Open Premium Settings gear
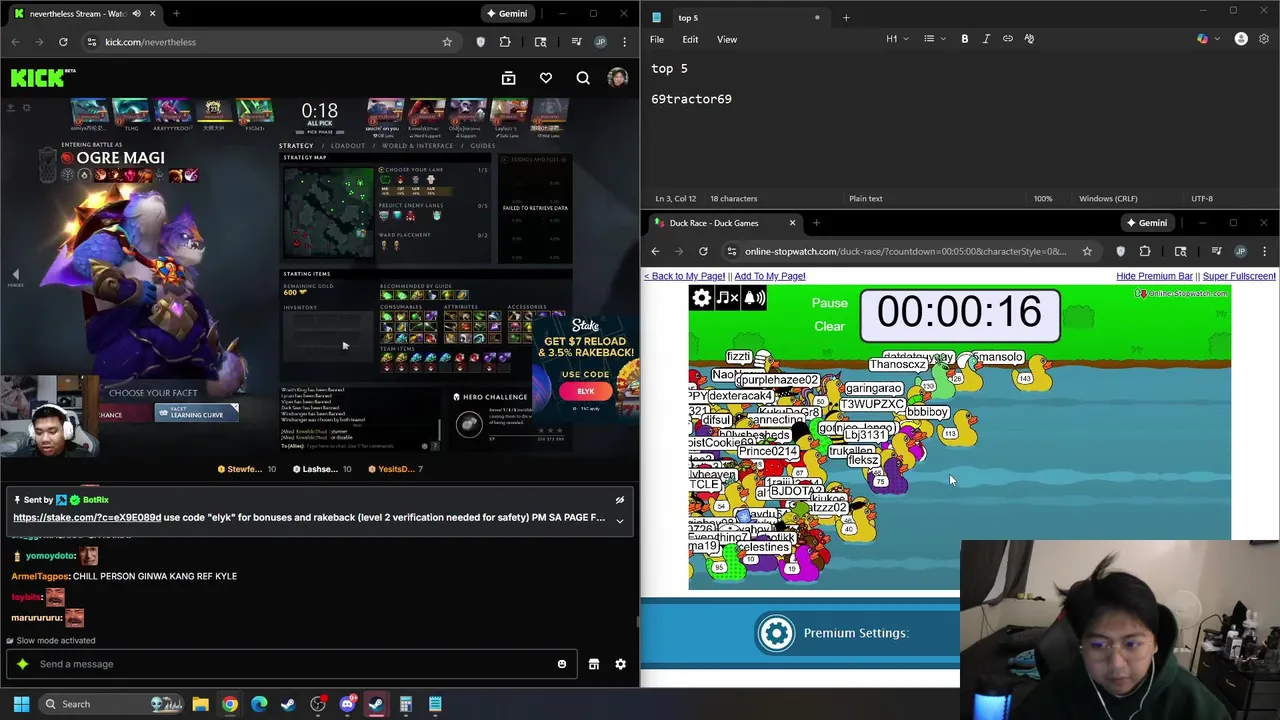The image size is (1280, 720). tap(776, 633)
